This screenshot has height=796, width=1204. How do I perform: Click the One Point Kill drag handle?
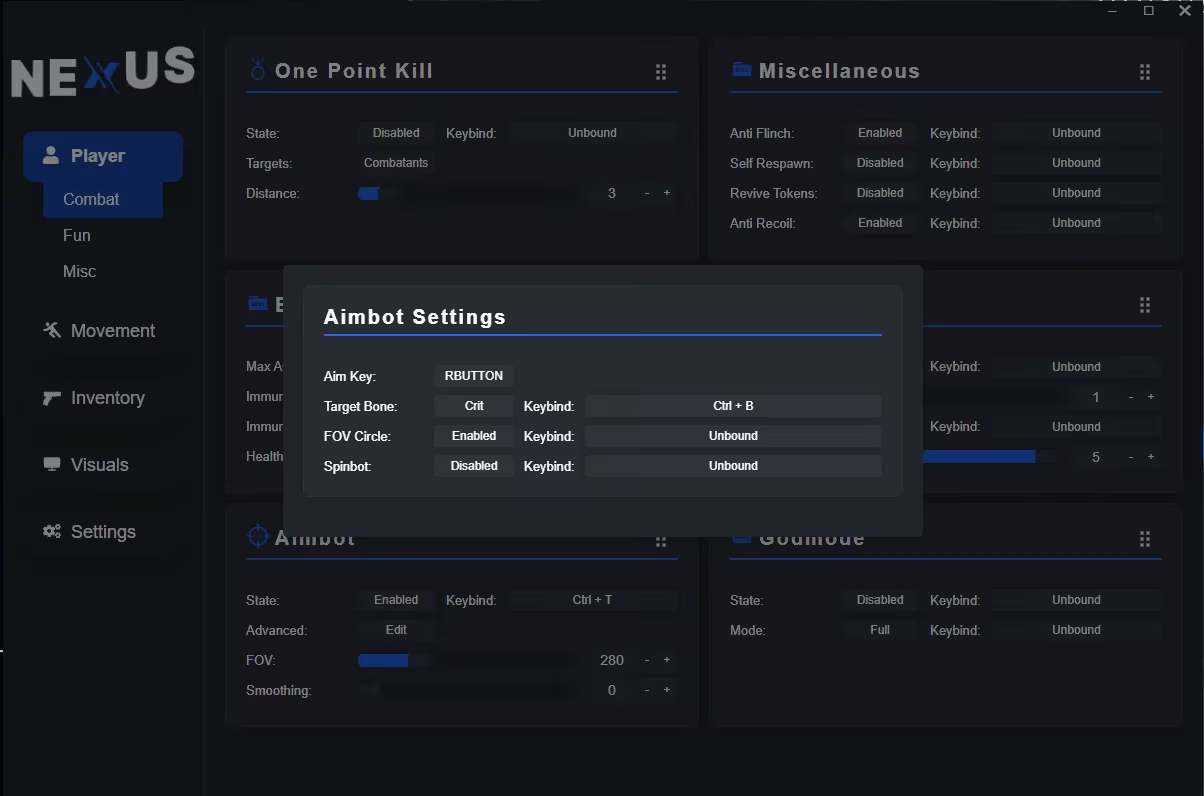click(661, 72)
